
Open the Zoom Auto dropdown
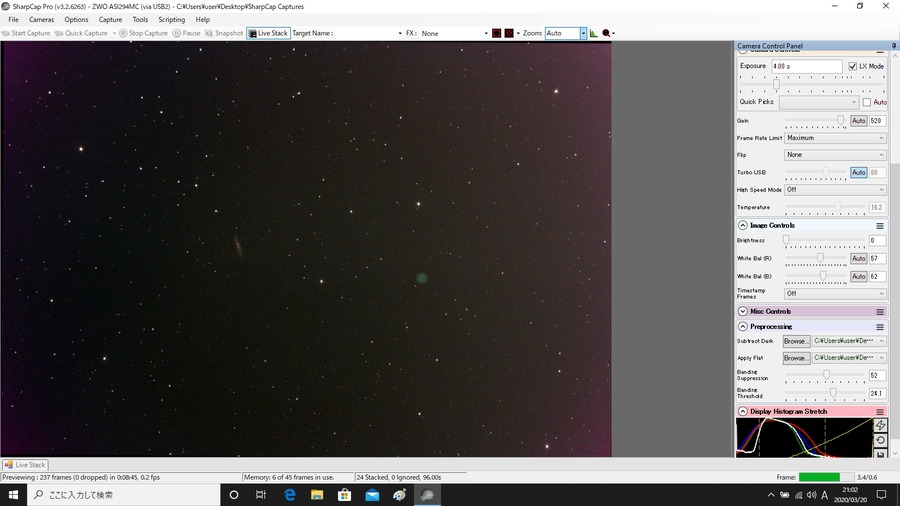coord(583,33)
